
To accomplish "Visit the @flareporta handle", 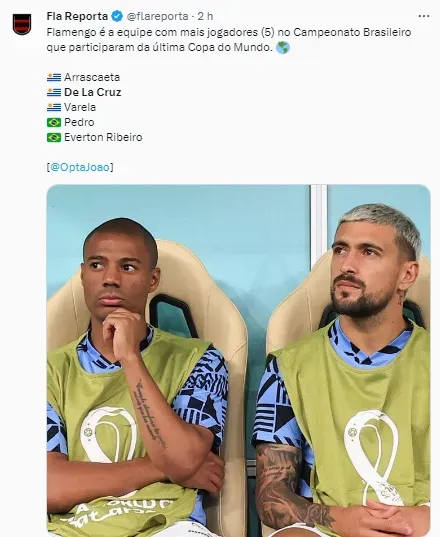I will click(158, 16).
